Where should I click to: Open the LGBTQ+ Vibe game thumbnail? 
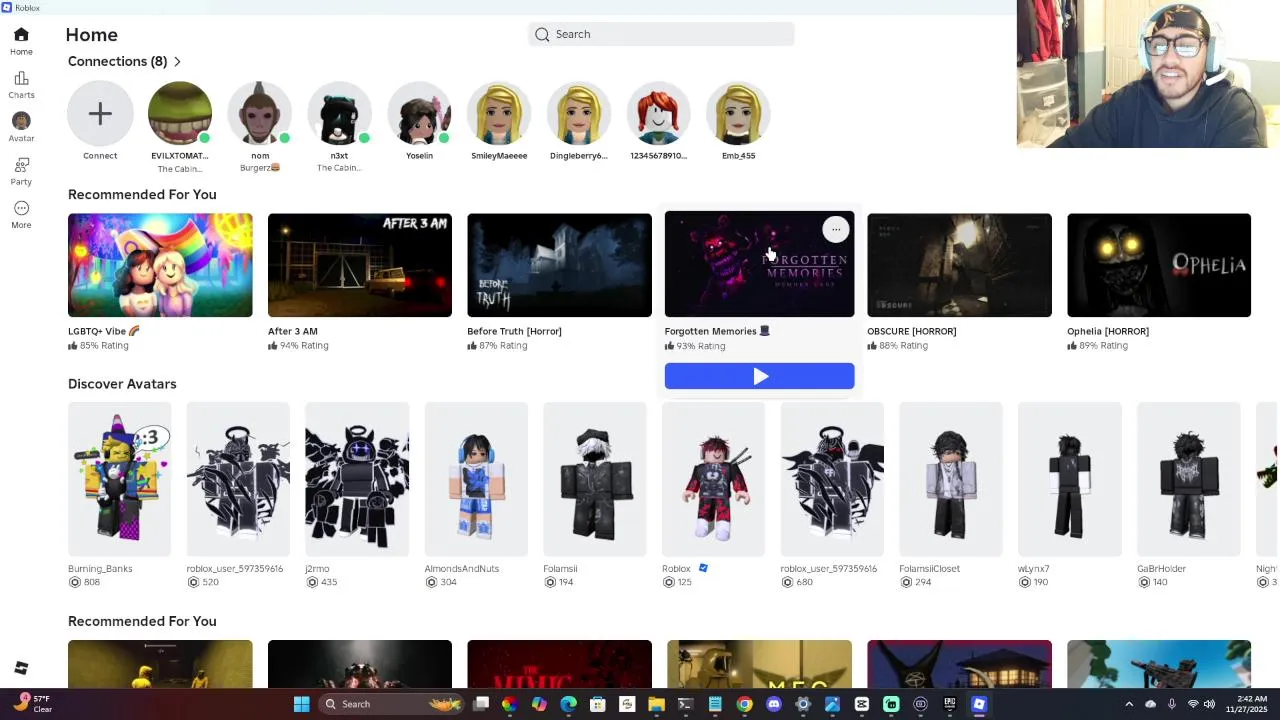click(x=160, y=265)
